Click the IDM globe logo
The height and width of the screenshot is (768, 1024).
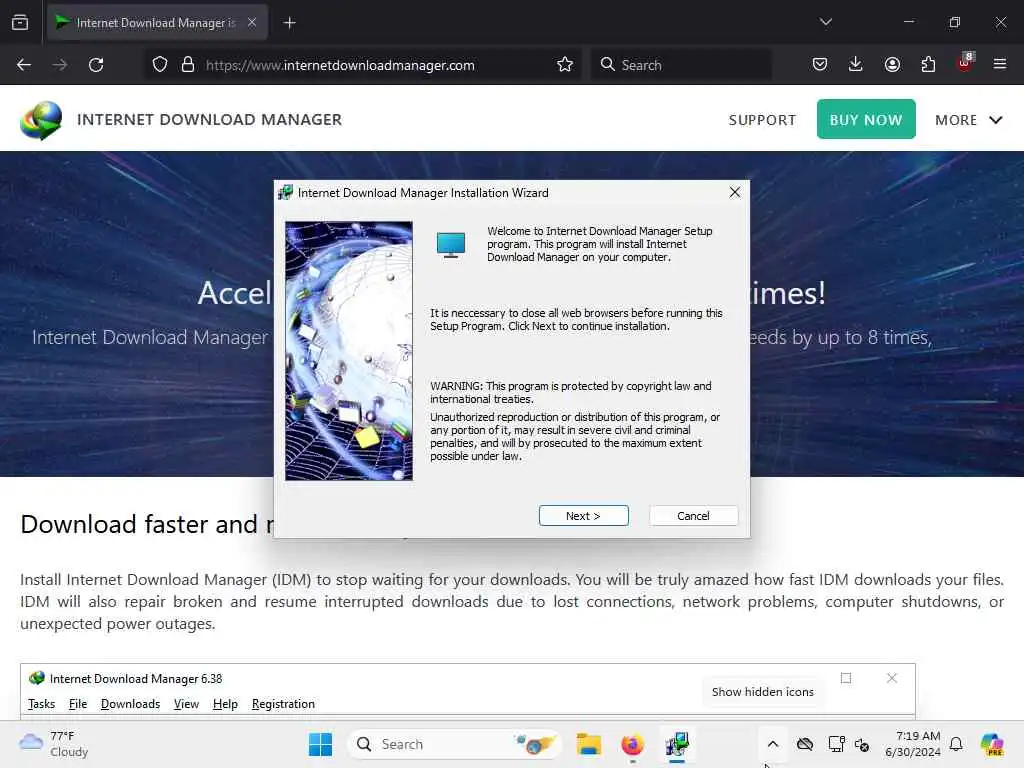click(x=41, y=120)
